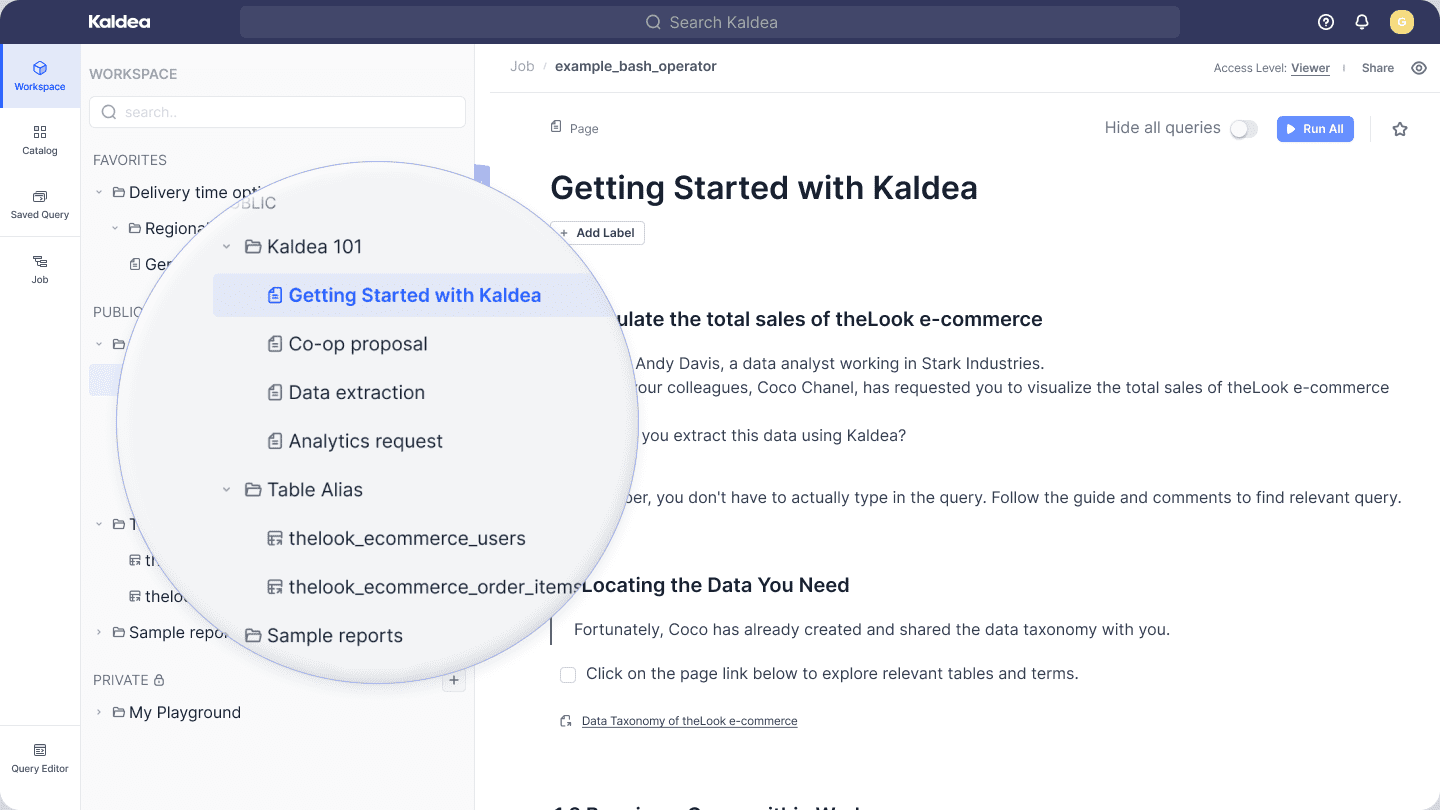Open the Co-op proposal page
Viewport: 1440px width, 810px height.
tap(347, 344)
